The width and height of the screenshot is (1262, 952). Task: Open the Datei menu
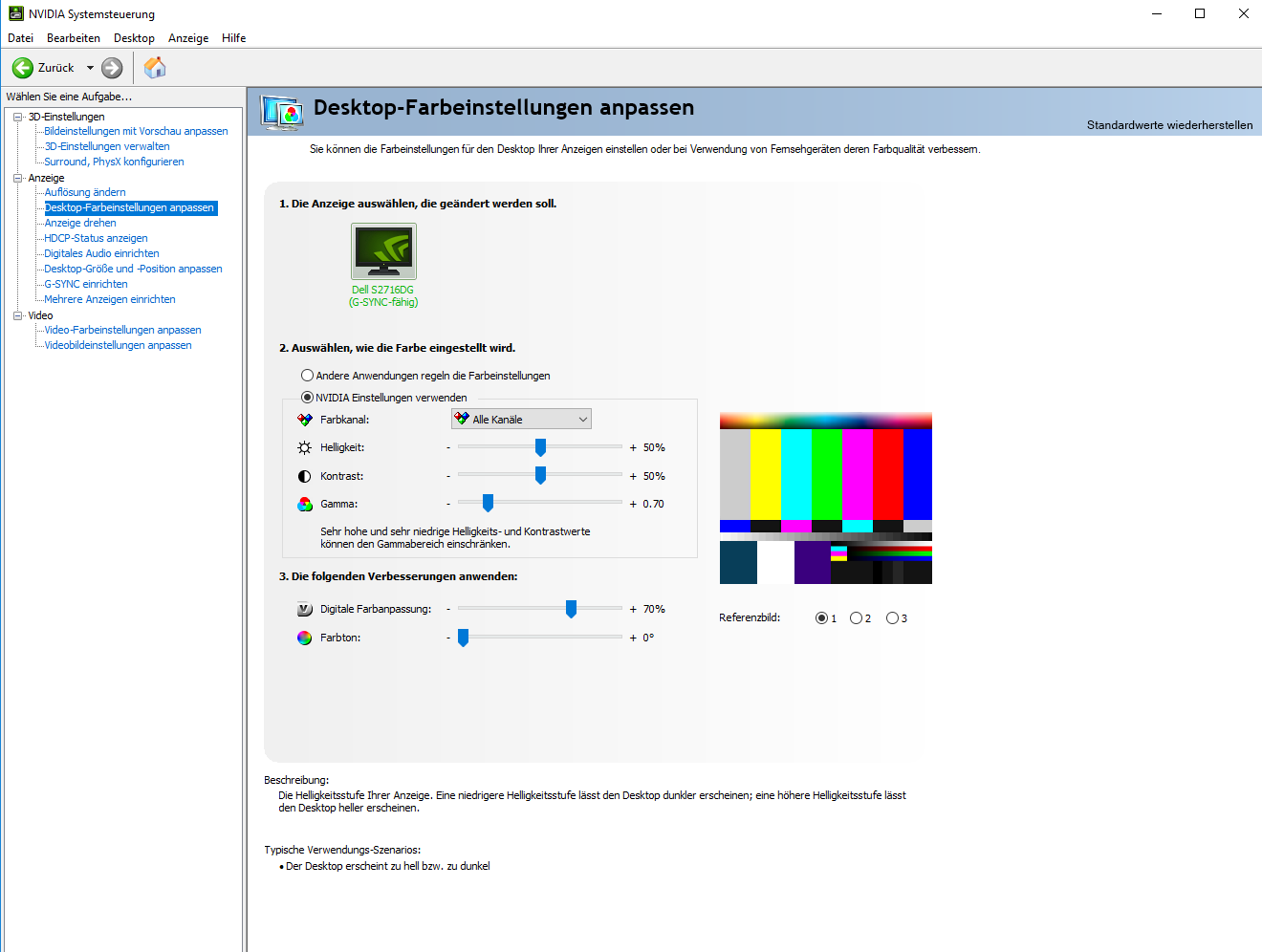coord(20,38)
